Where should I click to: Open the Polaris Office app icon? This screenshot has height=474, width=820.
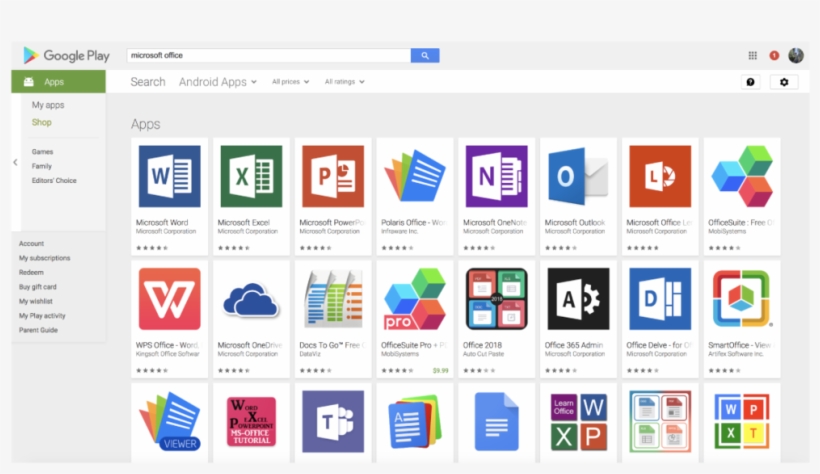tap(415, 176)
